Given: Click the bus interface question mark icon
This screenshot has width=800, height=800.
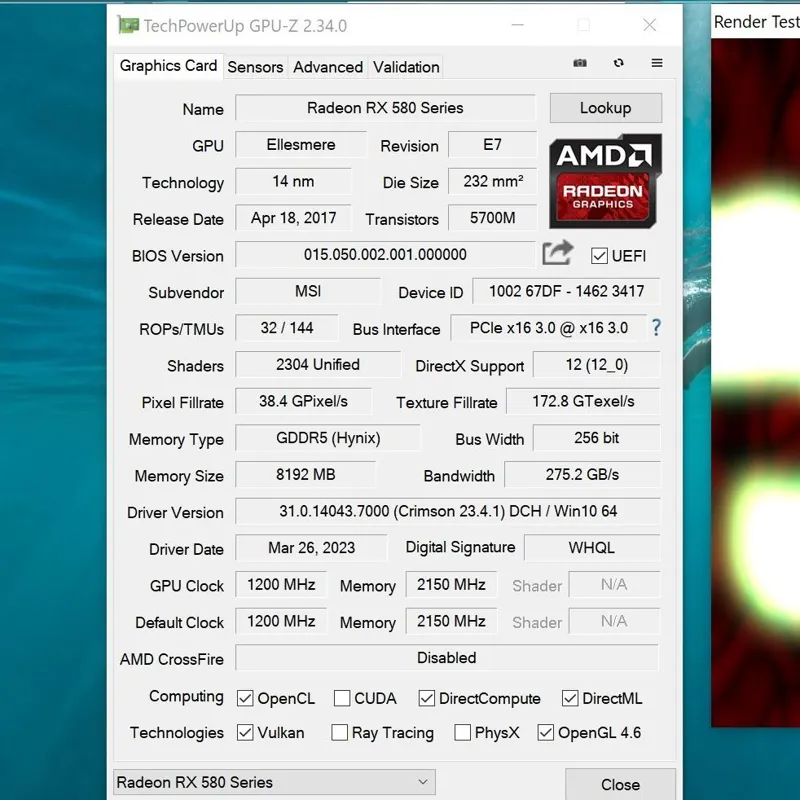Looking at the screenshot, I should [656, 327].
